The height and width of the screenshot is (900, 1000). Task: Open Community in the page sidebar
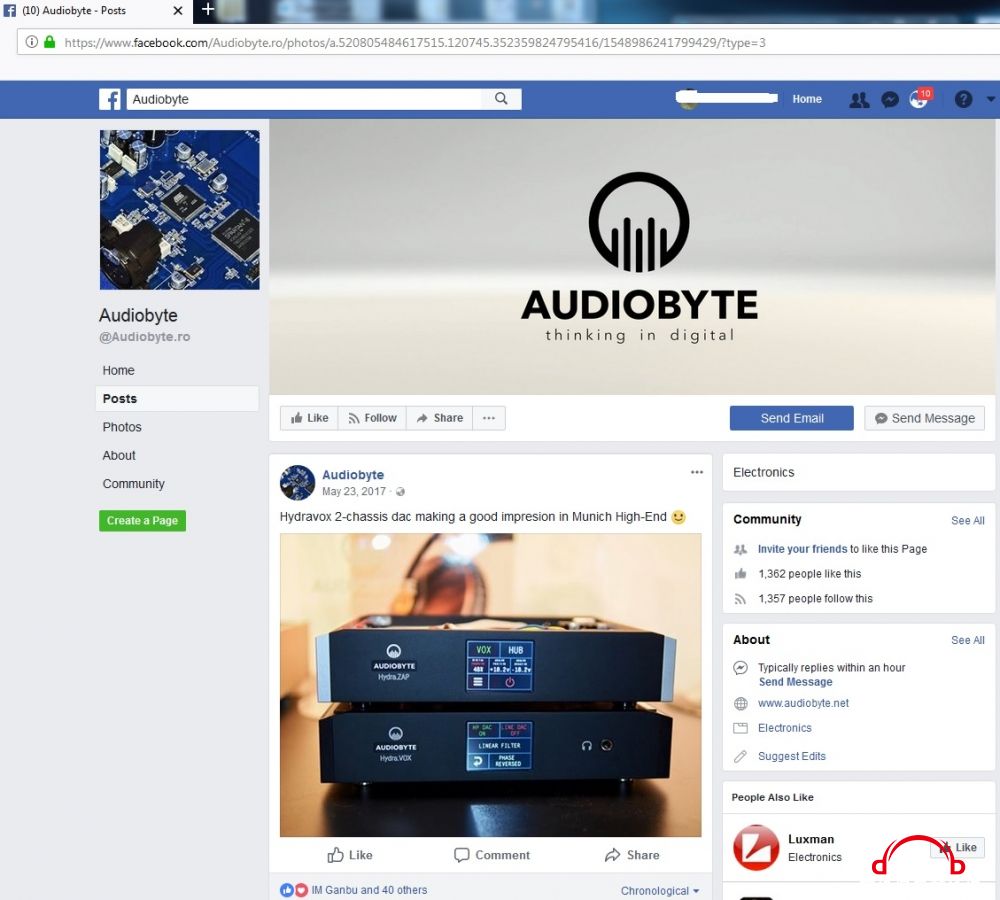133,484
